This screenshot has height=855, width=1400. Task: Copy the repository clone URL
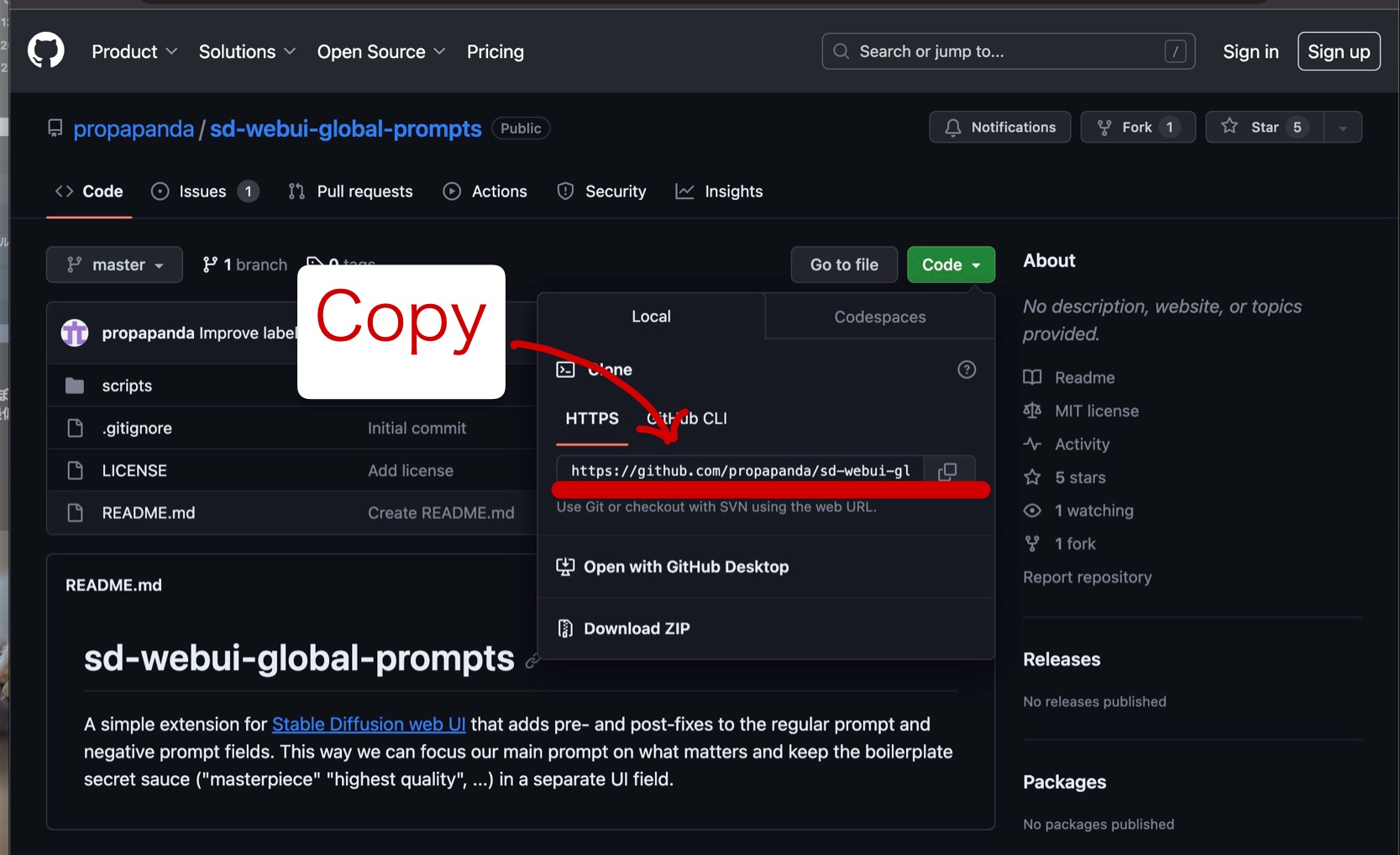[x=948, y=471]
